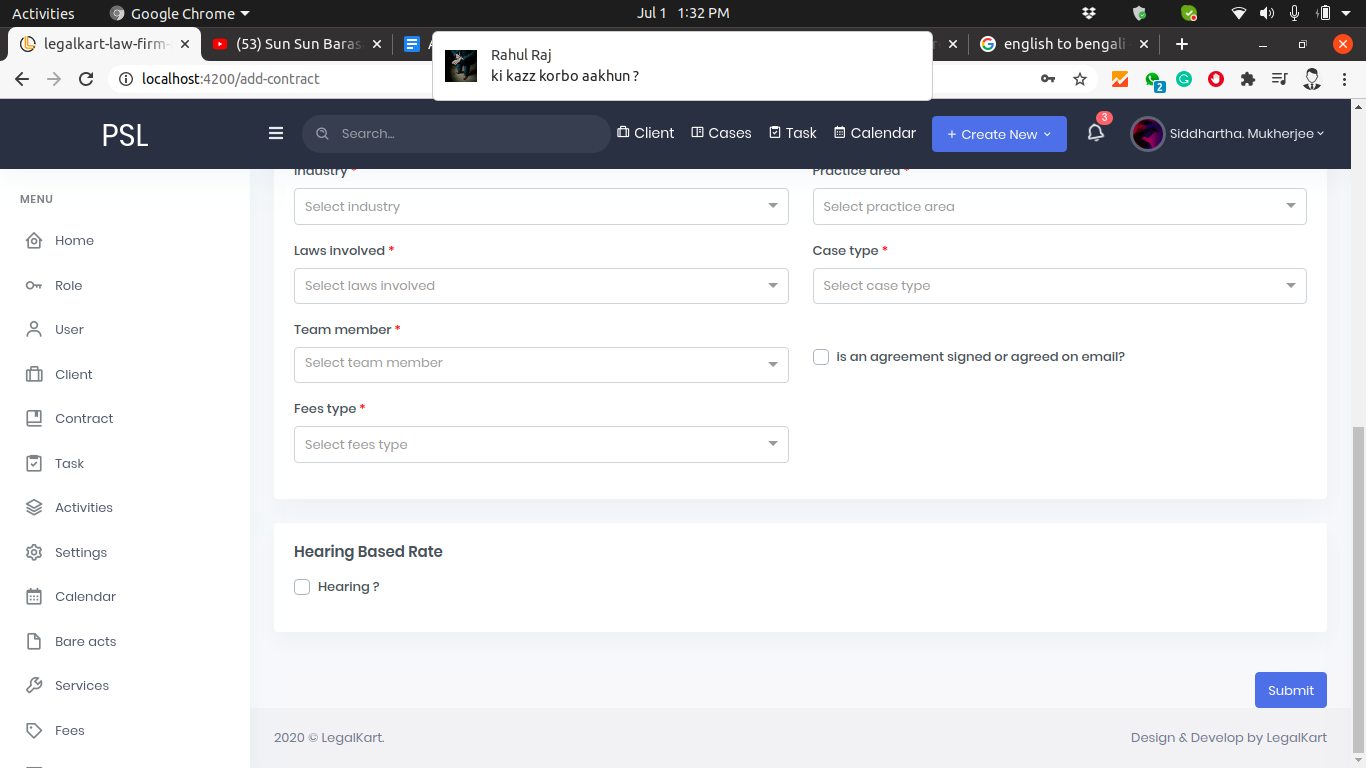Open Bare acts from the sidebar

(85, 641)
